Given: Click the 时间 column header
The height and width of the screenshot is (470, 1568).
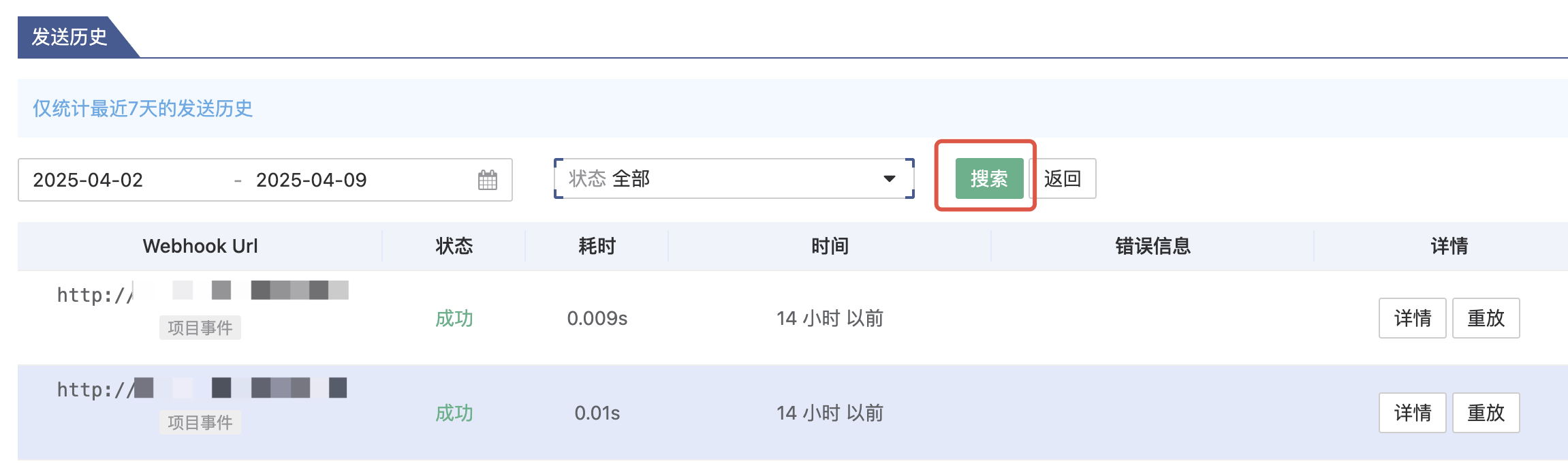Looking at the screenshot, I should pyautogui.click(x=830, y=246).
